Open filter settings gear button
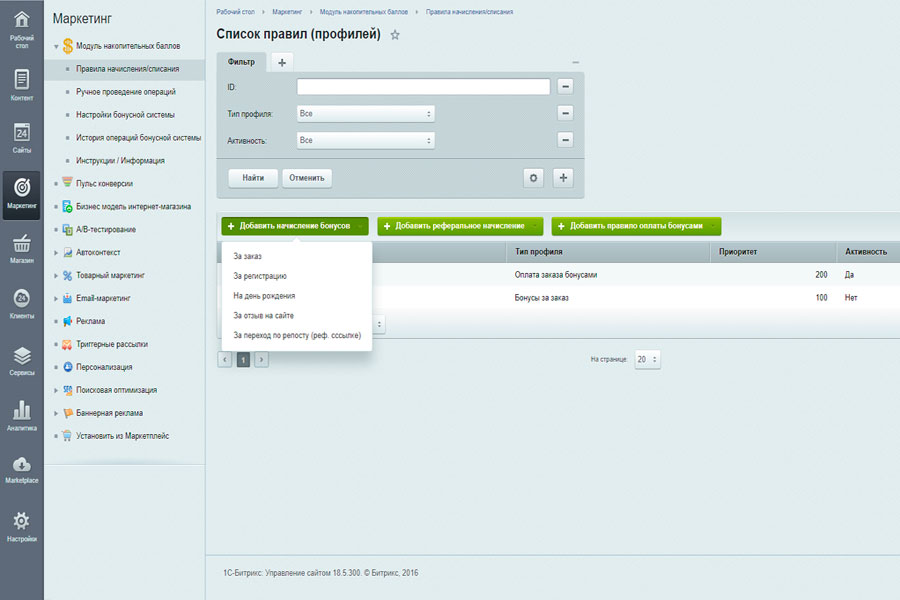This screenshot has width=900, height=600. point(534,178)
